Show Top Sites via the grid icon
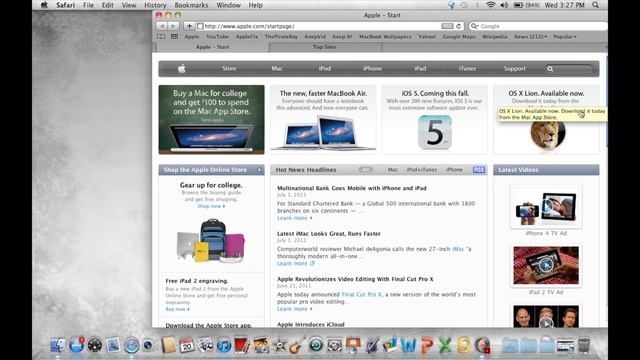Image resolution: width=640 pixels, height=360 pixels. pos(174,36)
